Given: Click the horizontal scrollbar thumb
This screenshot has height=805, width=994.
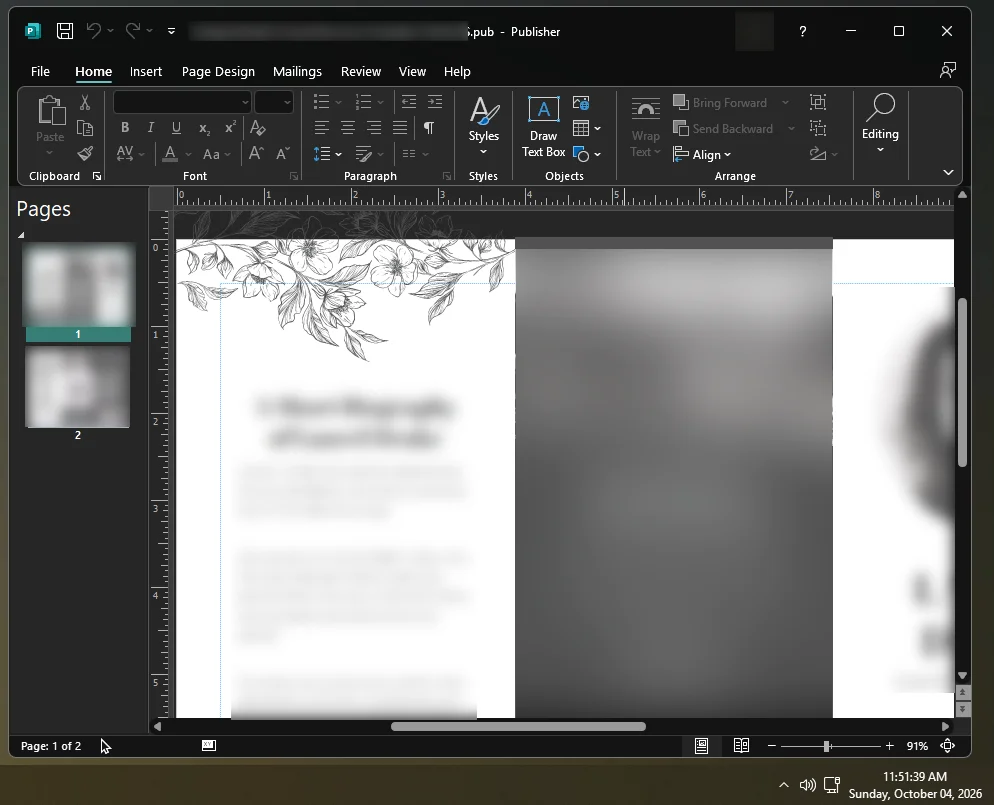Looking at the screenshot, I should pos(518,726).
